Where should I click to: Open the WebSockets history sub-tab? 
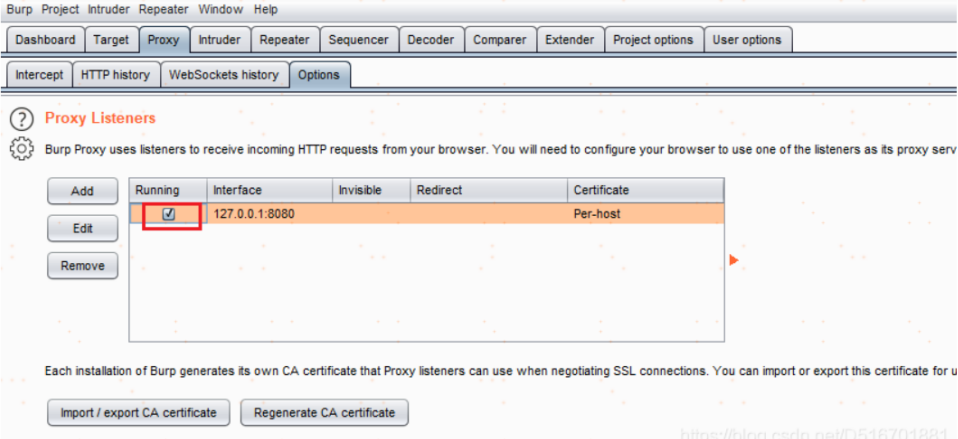(x=224, y=75)
